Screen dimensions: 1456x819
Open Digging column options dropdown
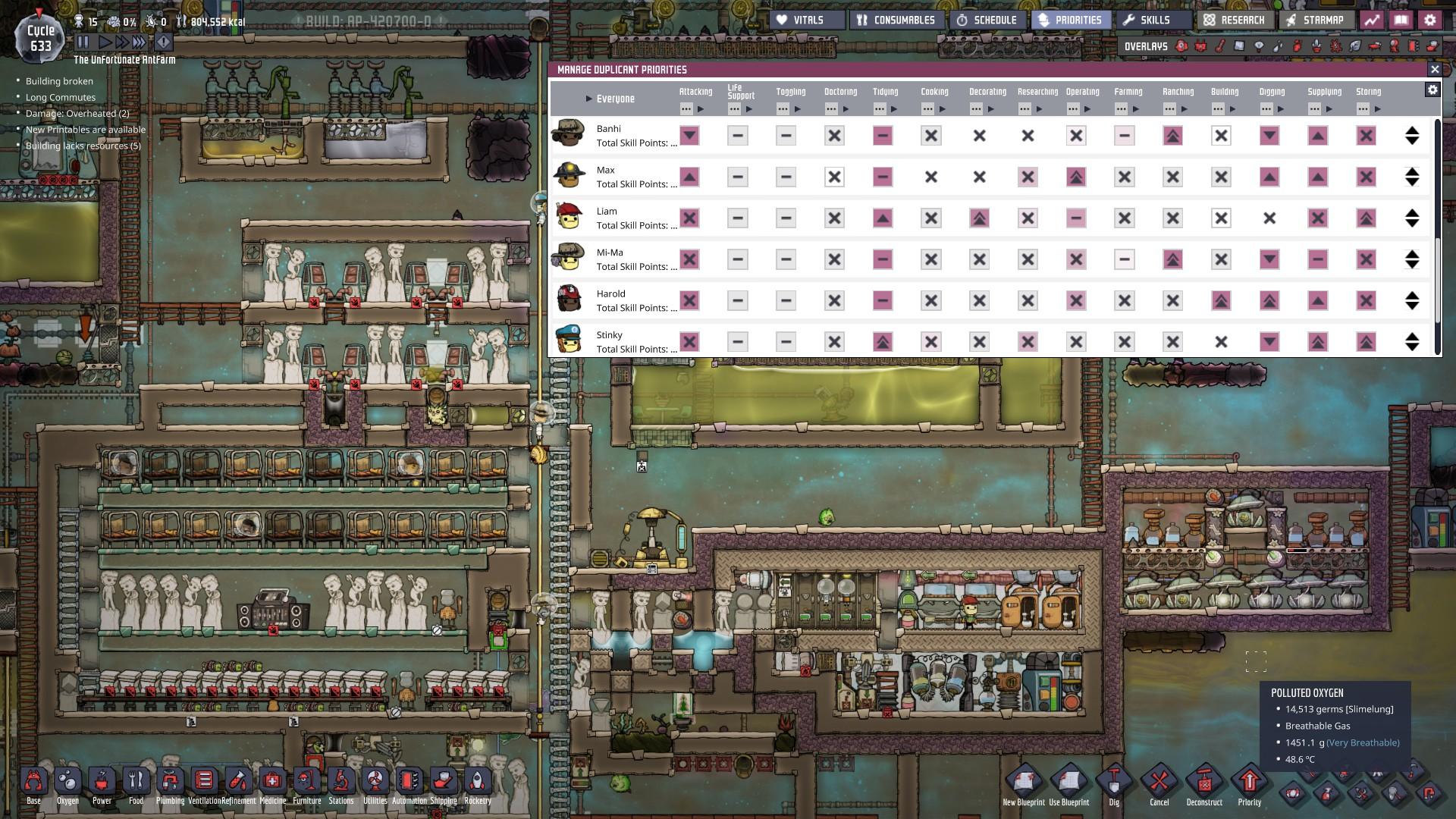[x=1266, y=109]
